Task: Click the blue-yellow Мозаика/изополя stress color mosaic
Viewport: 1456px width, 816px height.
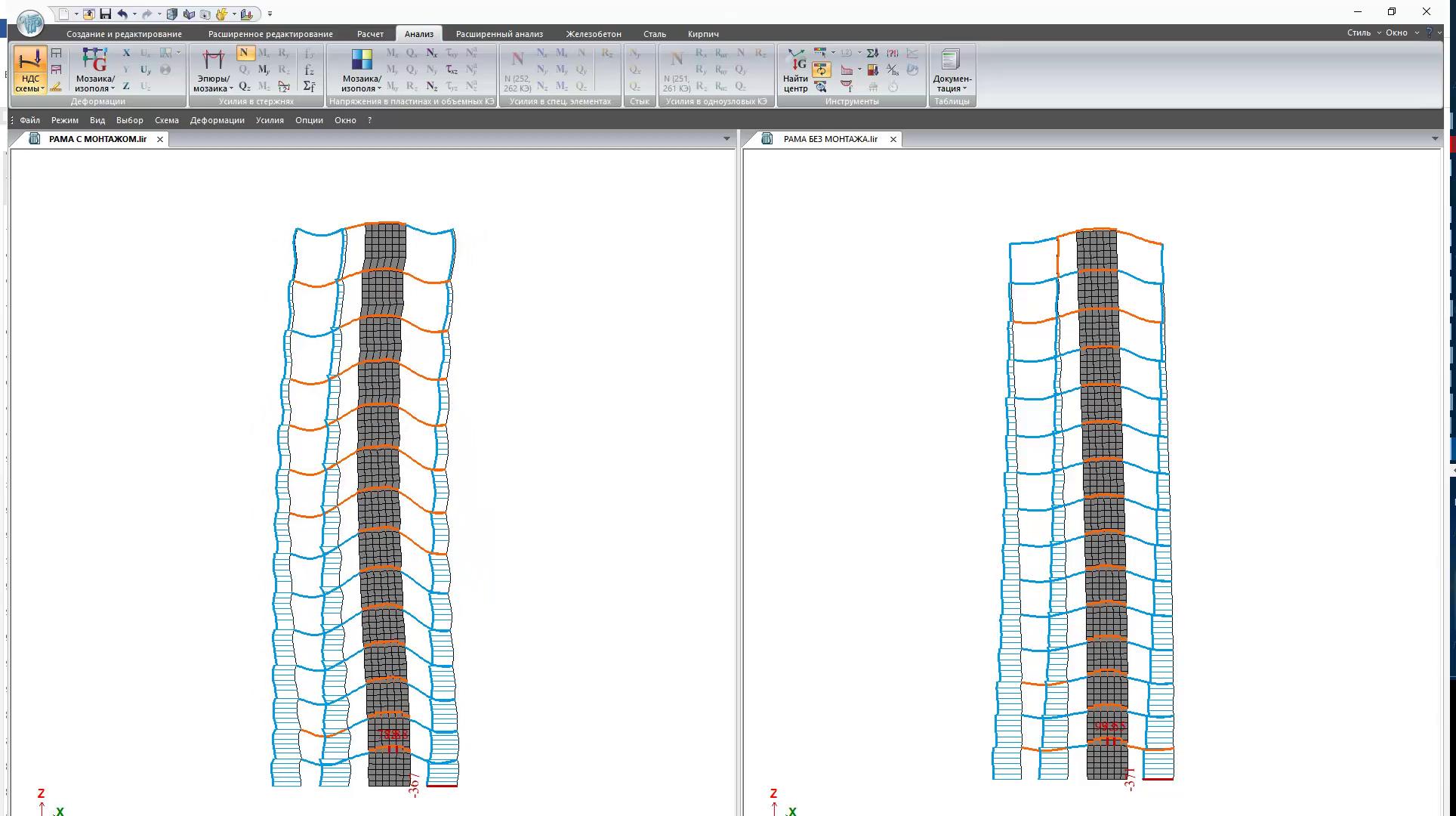Action: pyautogui.click(x=362, y=60)
